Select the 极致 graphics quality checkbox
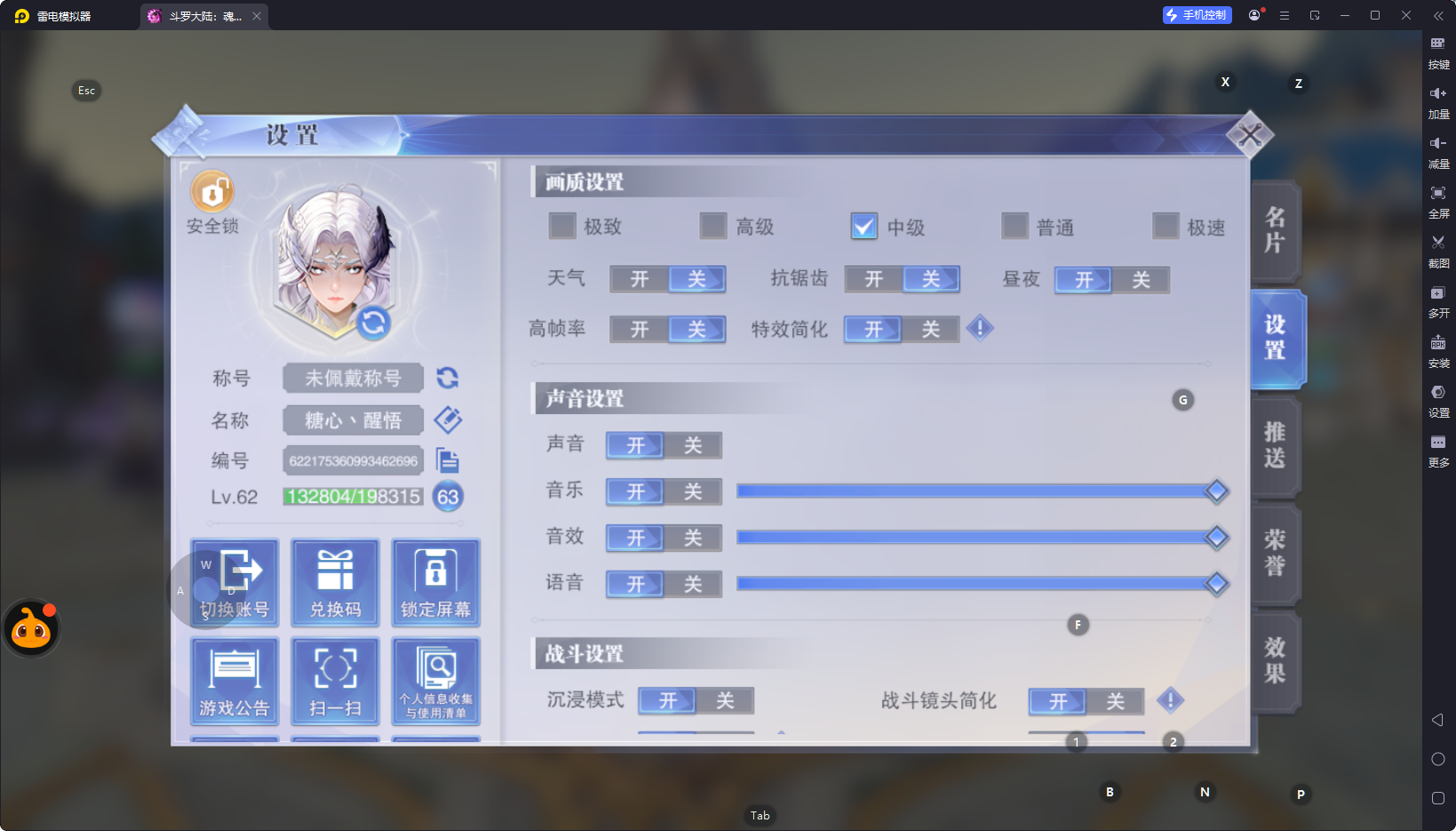 (x=562, y=227)
